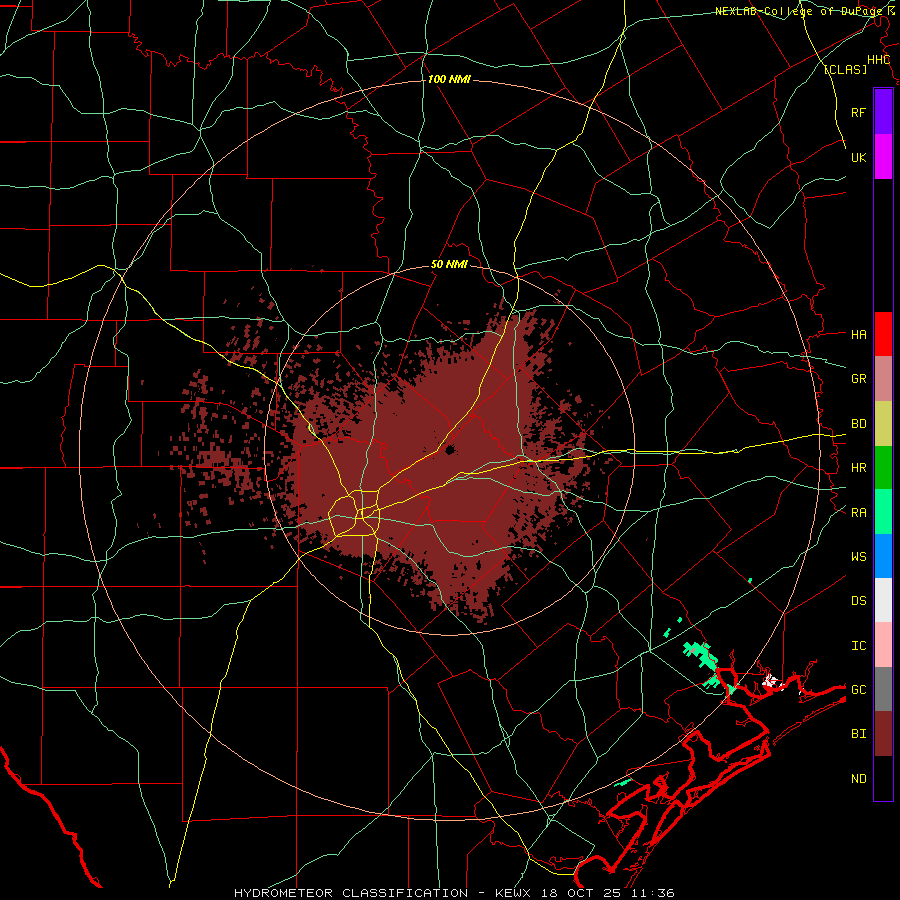Click the UK legend label
Viewport: 900px width, 900px height.
[x=858, y=157]
